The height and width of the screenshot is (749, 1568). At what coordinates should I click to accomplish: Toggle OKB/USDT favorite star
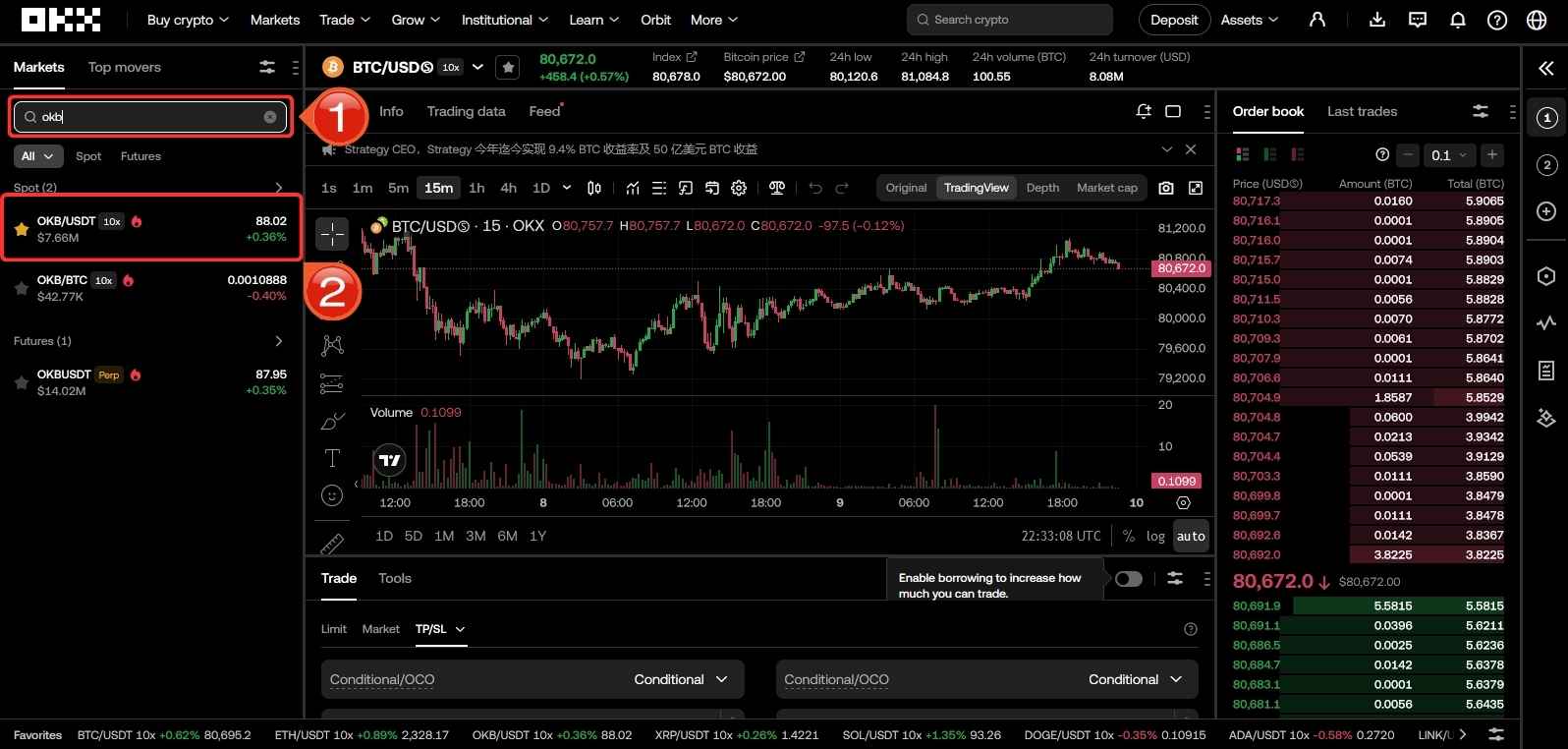pos(22,229)
